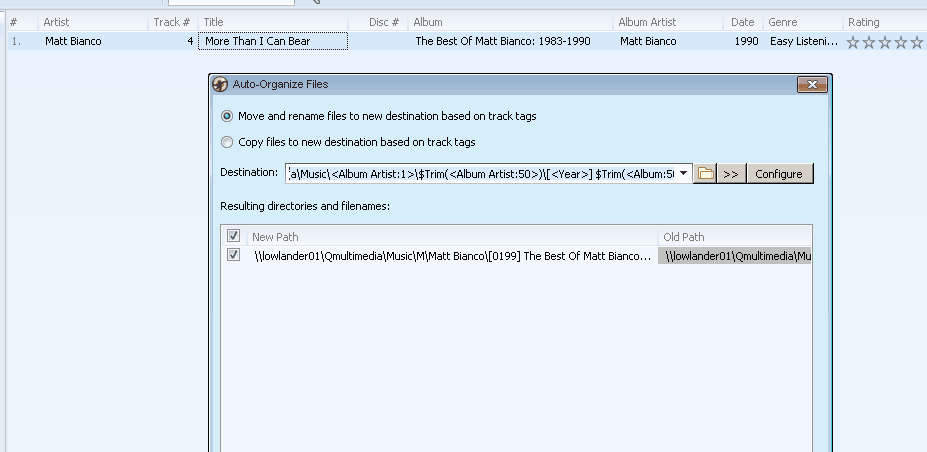
Task: Click inside the Destination path text field
Action: [x=480, y=174]
